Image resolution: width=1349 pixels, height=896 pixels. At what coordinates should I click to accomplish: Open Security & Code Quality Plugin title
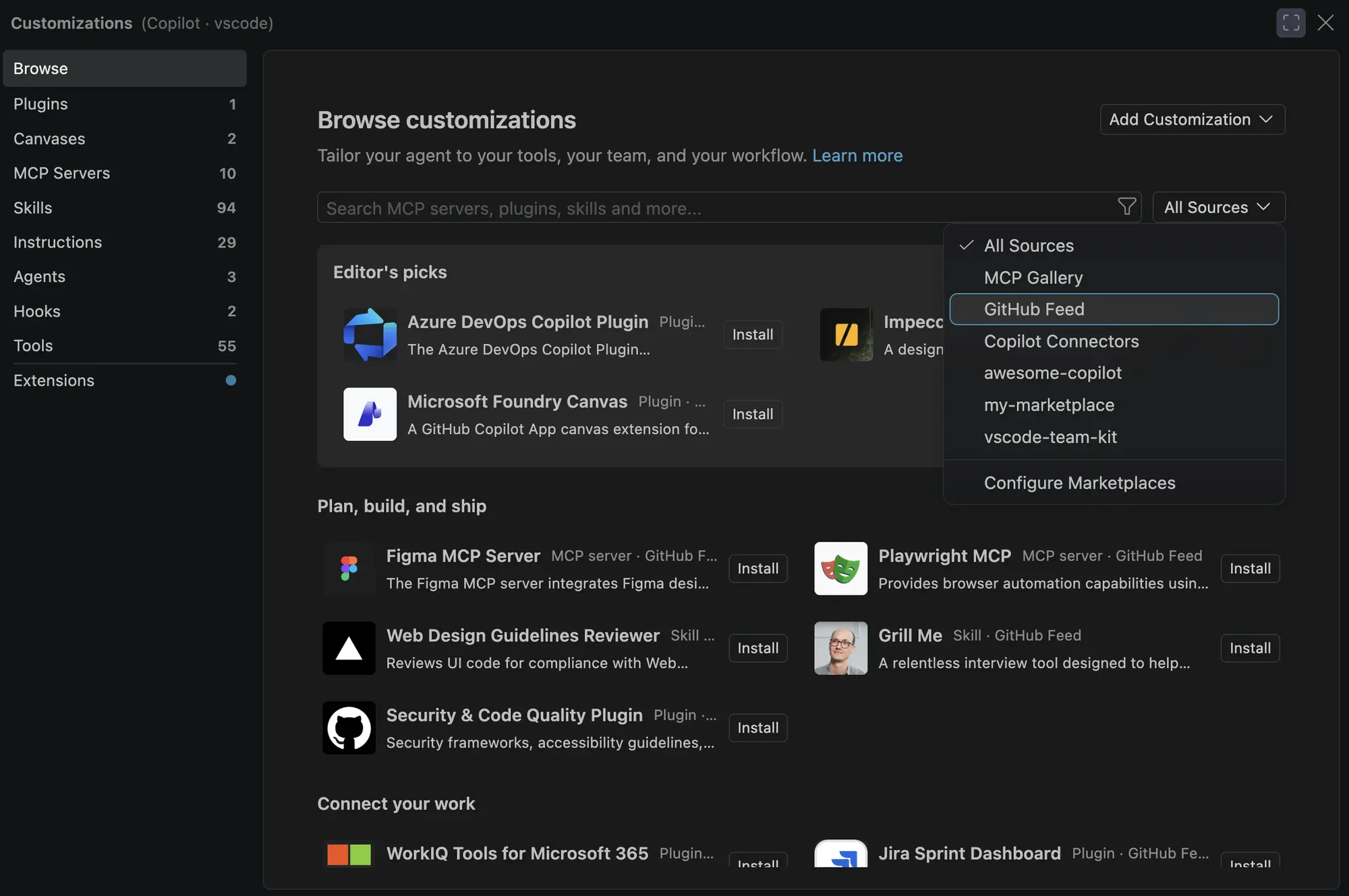[514, 715]
